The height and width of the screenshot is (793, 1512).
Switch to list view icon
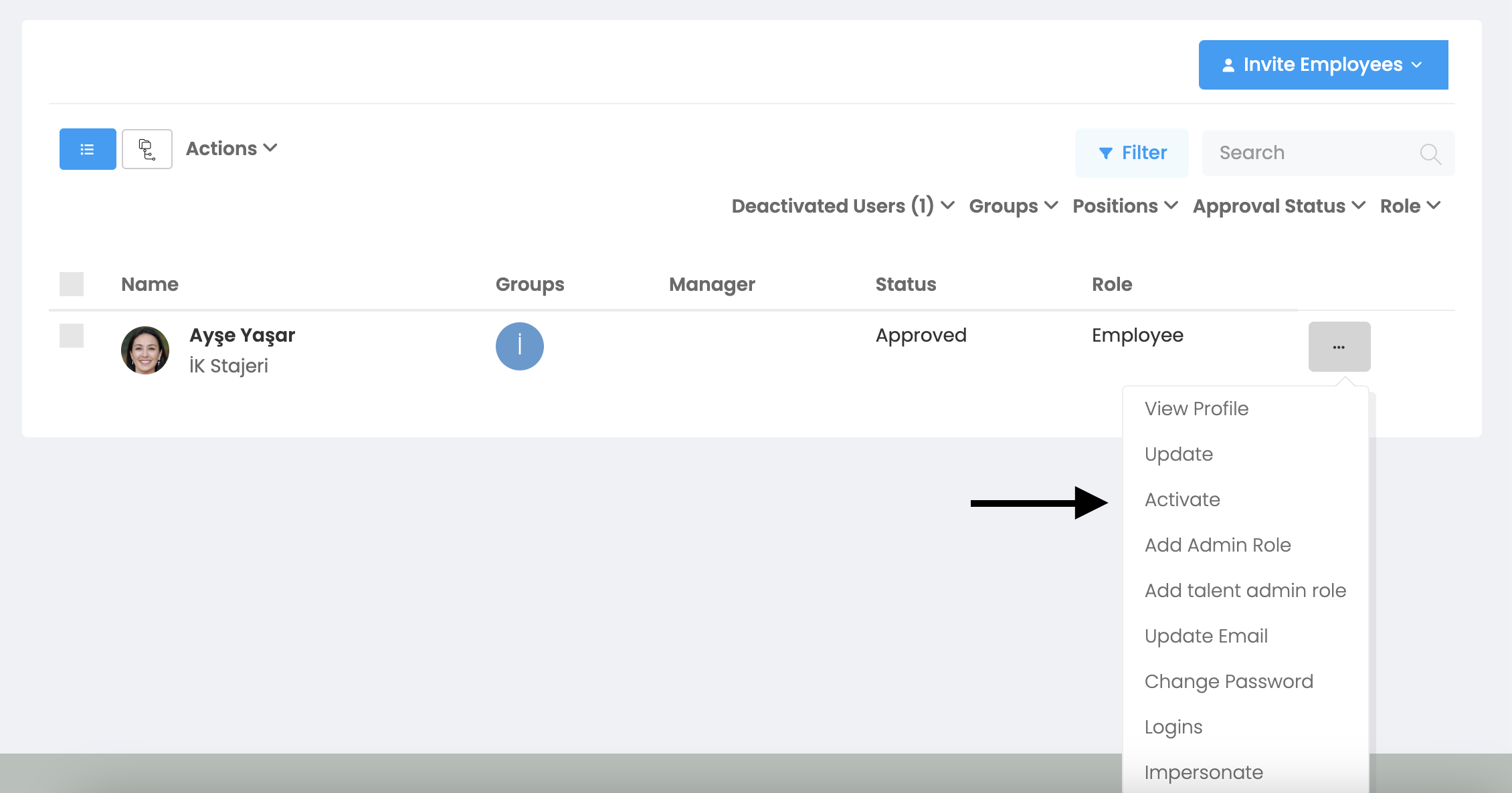click(x=88, y=149)
